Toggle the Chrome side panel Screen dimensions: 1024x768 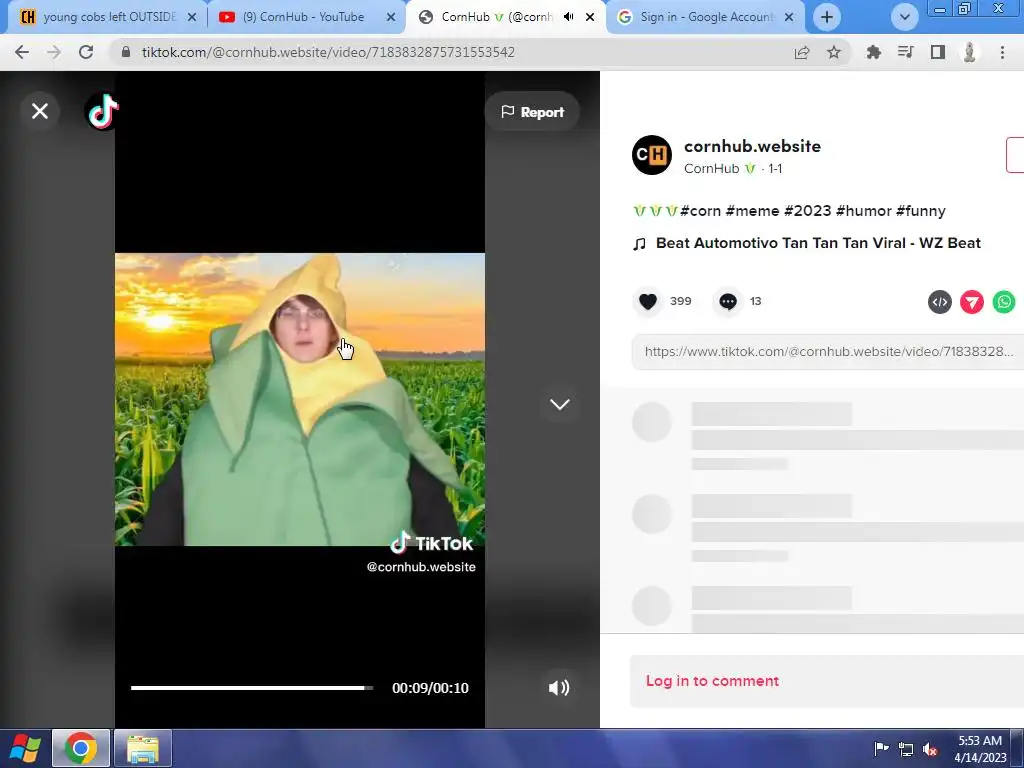coord(938,52)
